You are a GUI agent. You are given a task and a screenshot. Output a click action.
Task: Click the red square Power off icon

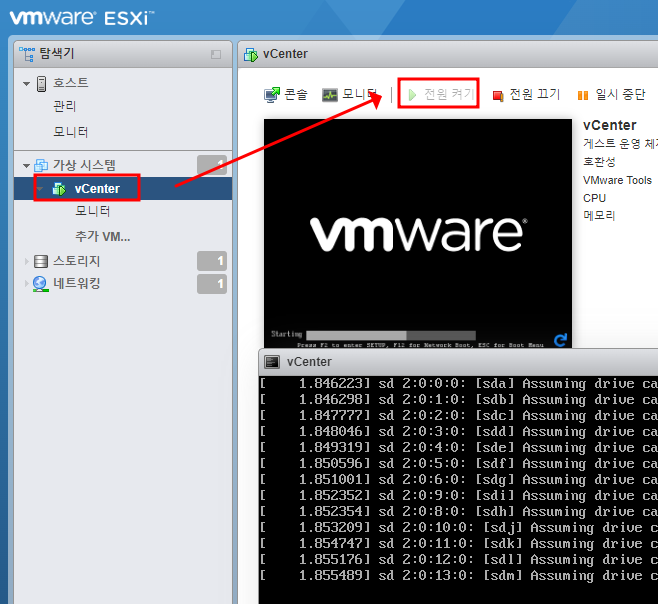coord(498,96)
